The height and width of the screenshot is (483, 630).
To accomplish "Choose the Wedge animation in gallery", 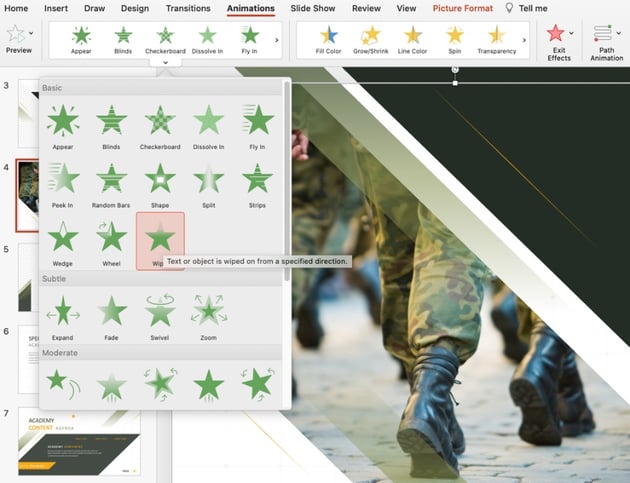I will click(x=63, y=240).
